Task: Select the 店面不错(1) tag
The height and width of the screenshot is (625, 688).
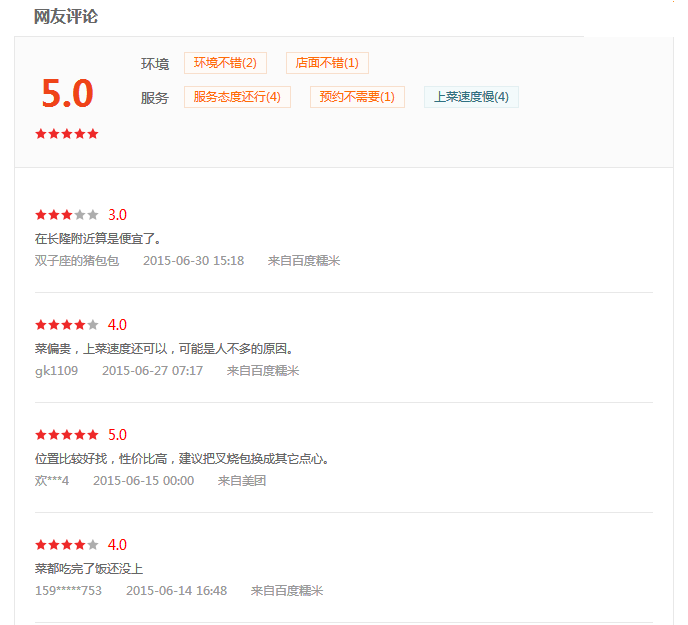Action: click(327, 63)
